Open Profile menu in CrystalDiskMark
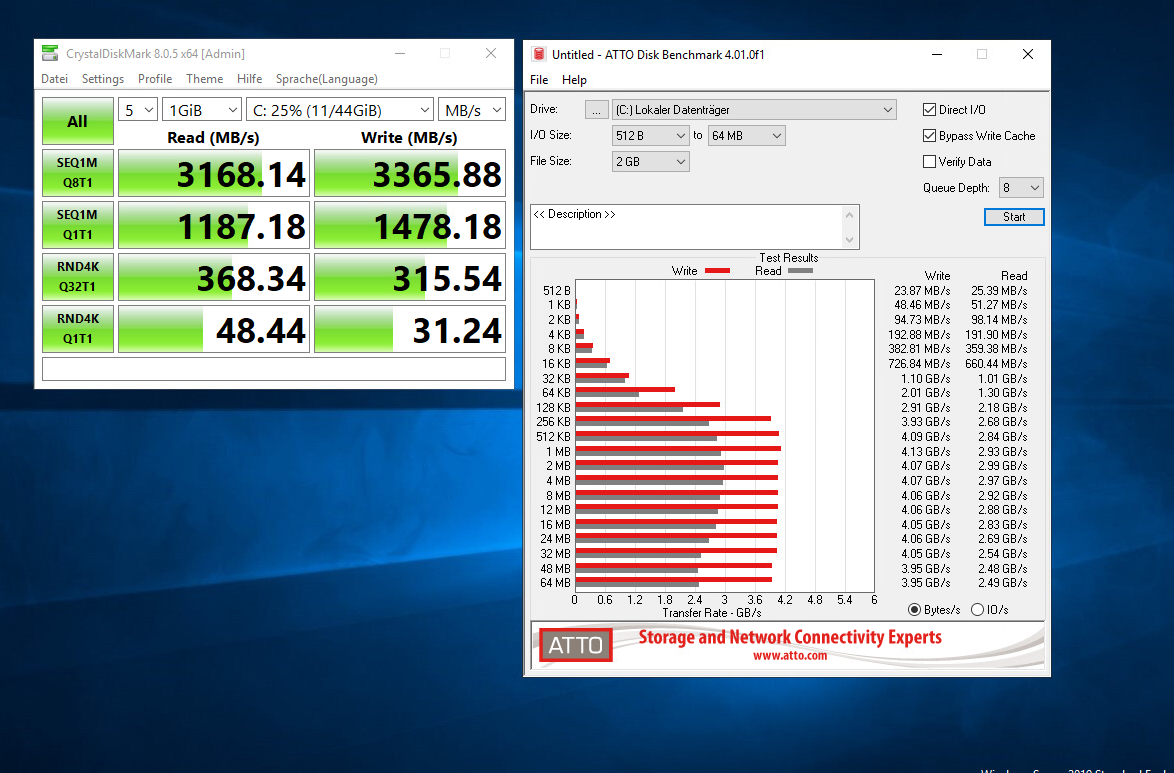This screenshot has width=1174, height=773. 155,79
